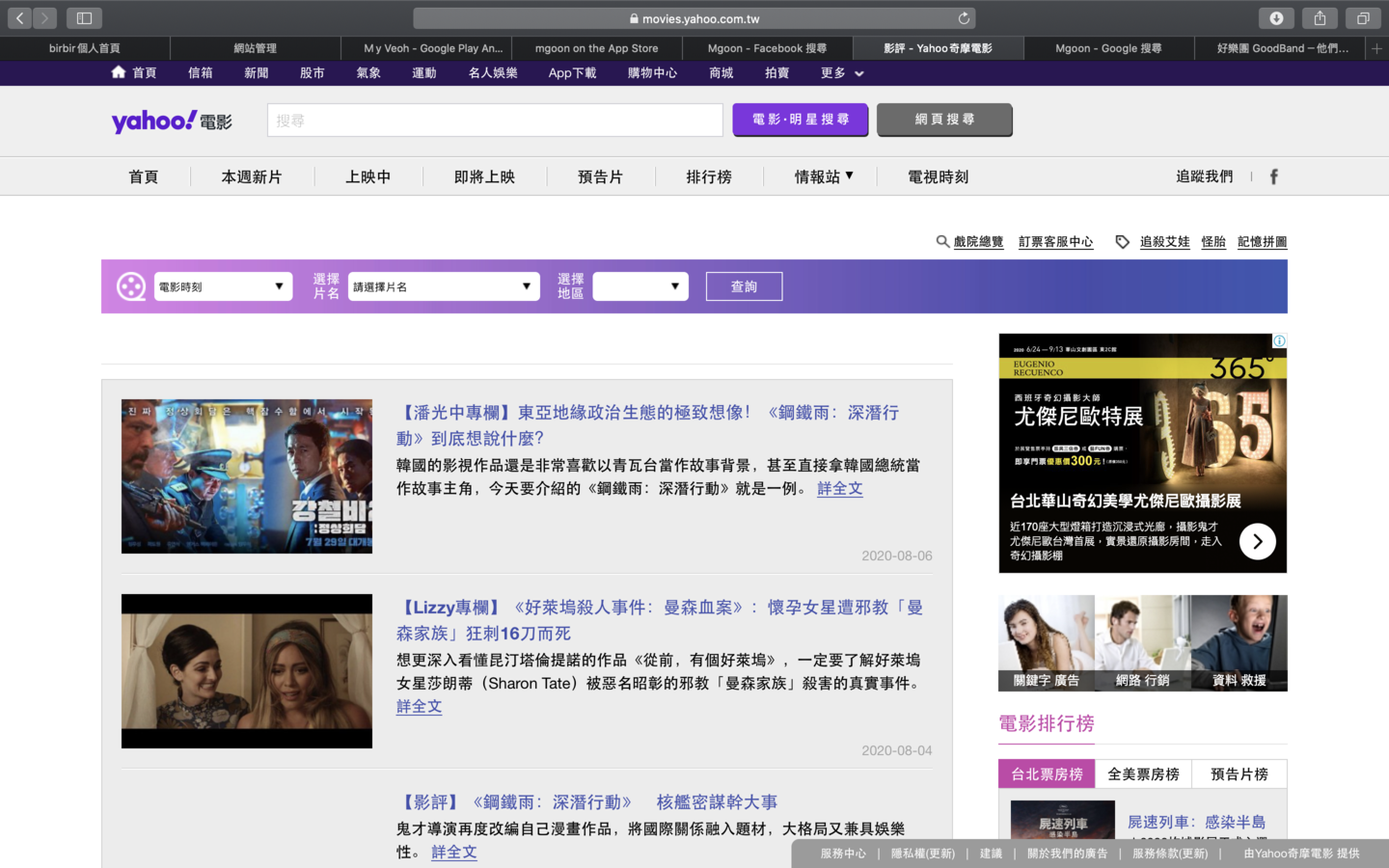Open 名人娛樂 in Yahoo top bar
Image resolution: width=1389 pixels, height=868 pixels.
pyautogui.click(x=493, y=73)
